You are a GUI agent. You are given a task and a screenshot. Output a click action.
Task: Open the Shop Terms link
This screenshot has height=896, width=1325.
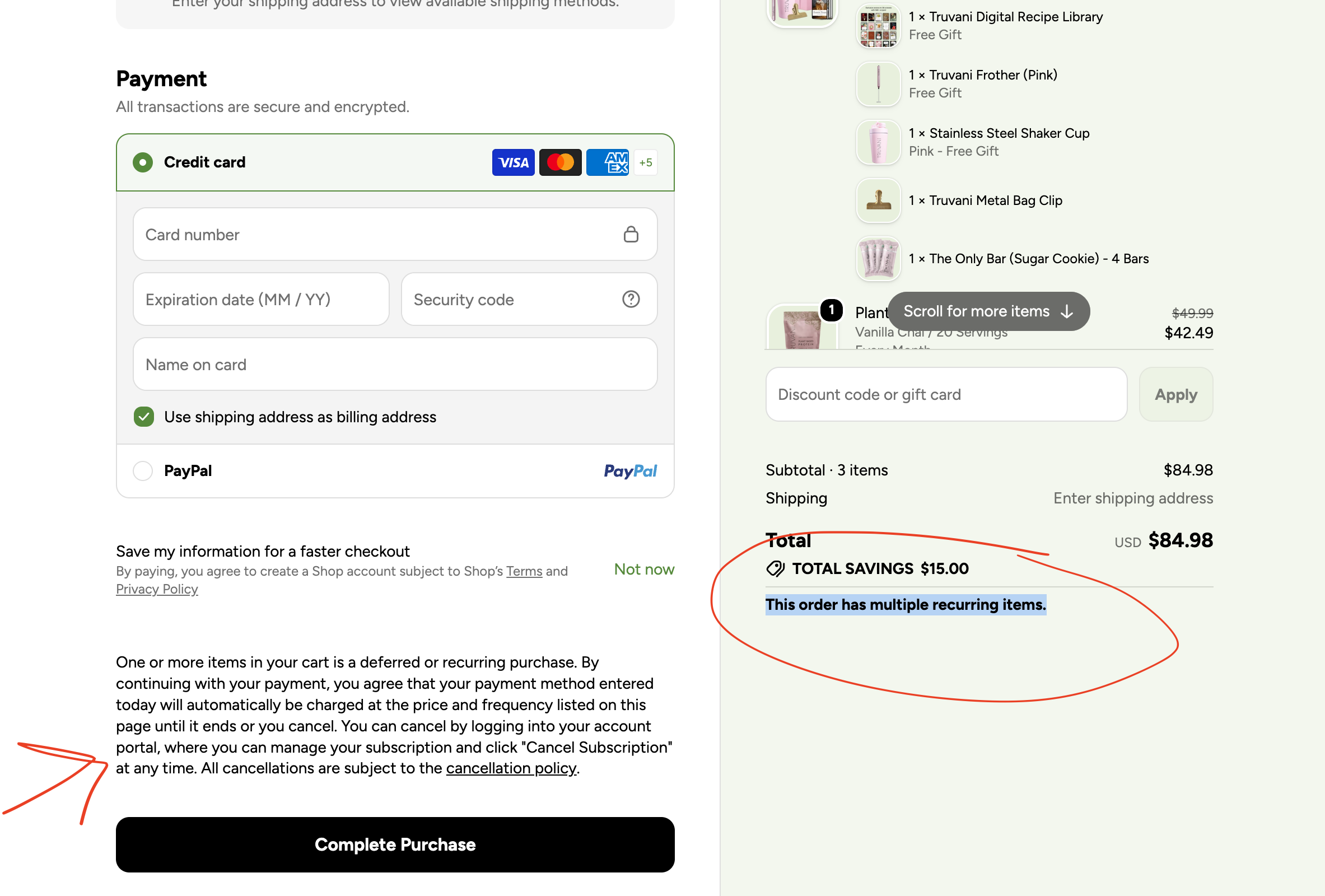[524, 571]
